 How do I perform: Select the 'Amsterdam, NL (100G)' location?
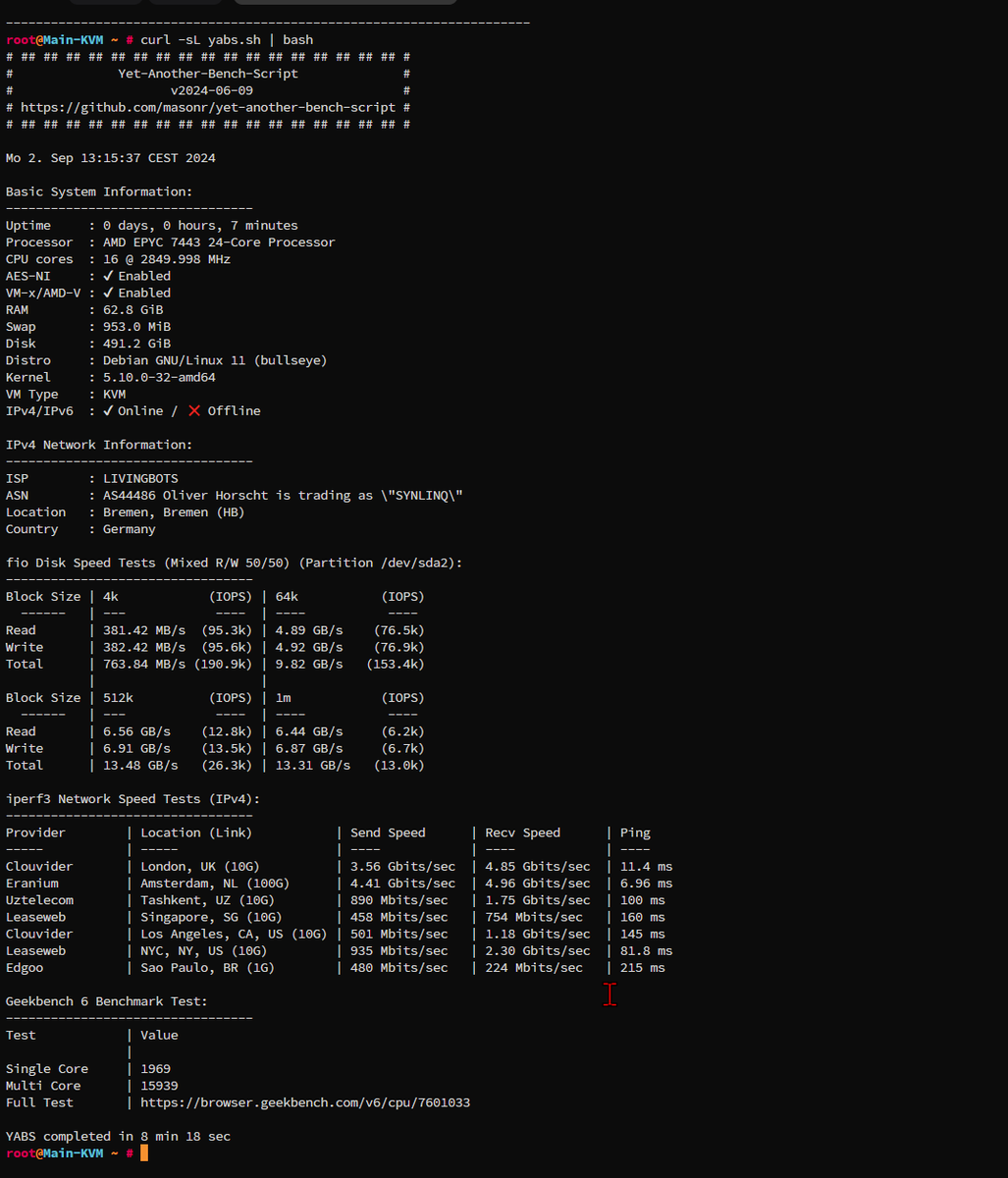[x=215, y=883]
